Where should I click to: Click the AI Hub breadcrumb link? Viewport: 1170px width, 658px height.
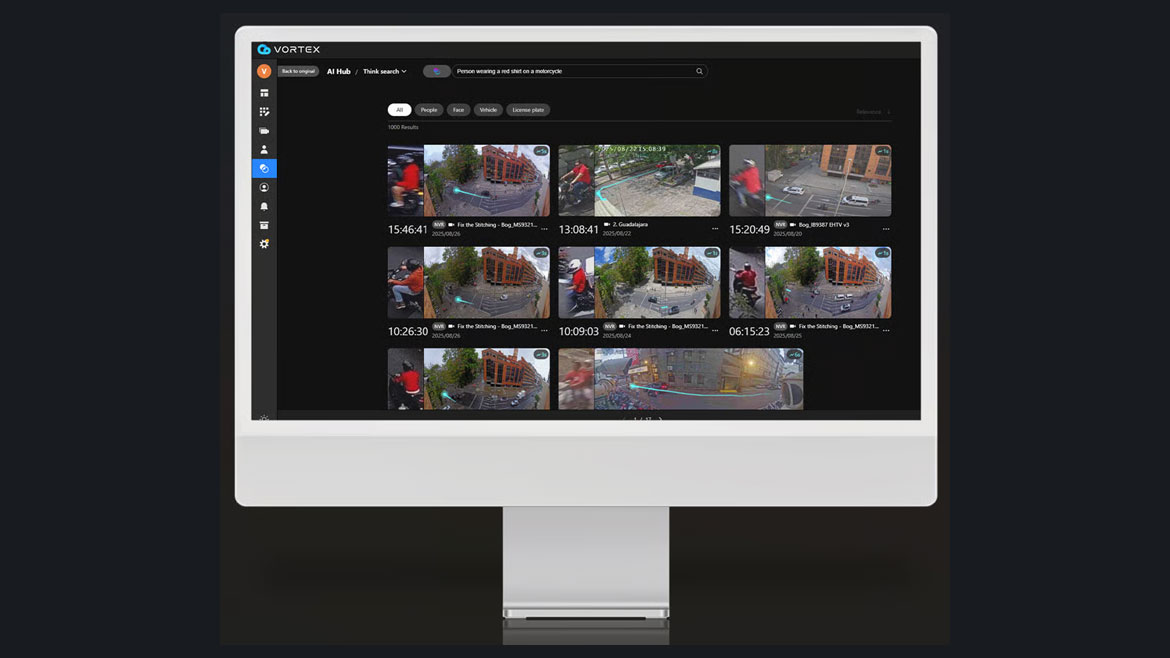(x=338, y=72)
